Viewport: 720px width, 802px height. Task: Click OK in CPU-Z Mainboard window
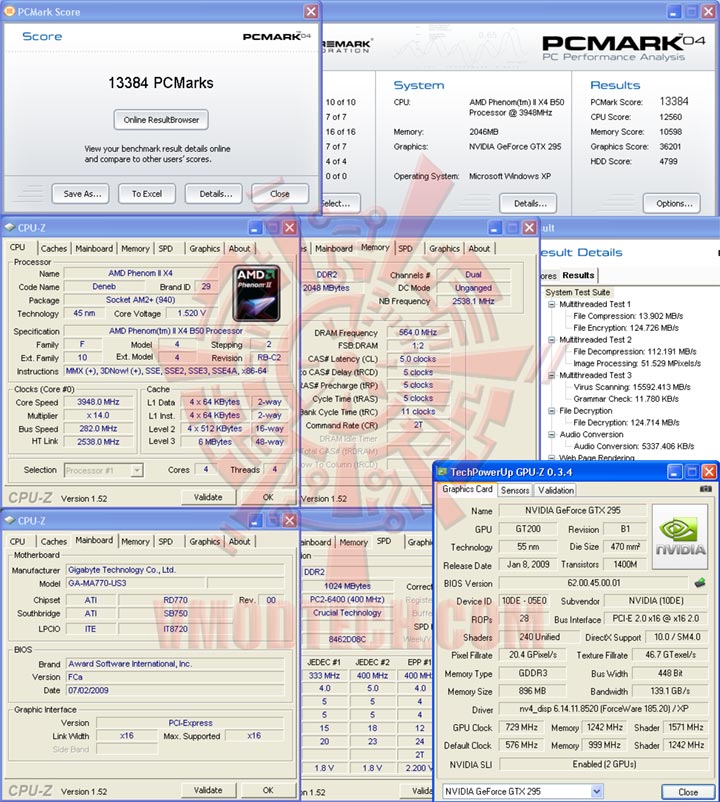pyautogui.click(x=268, y=790)
